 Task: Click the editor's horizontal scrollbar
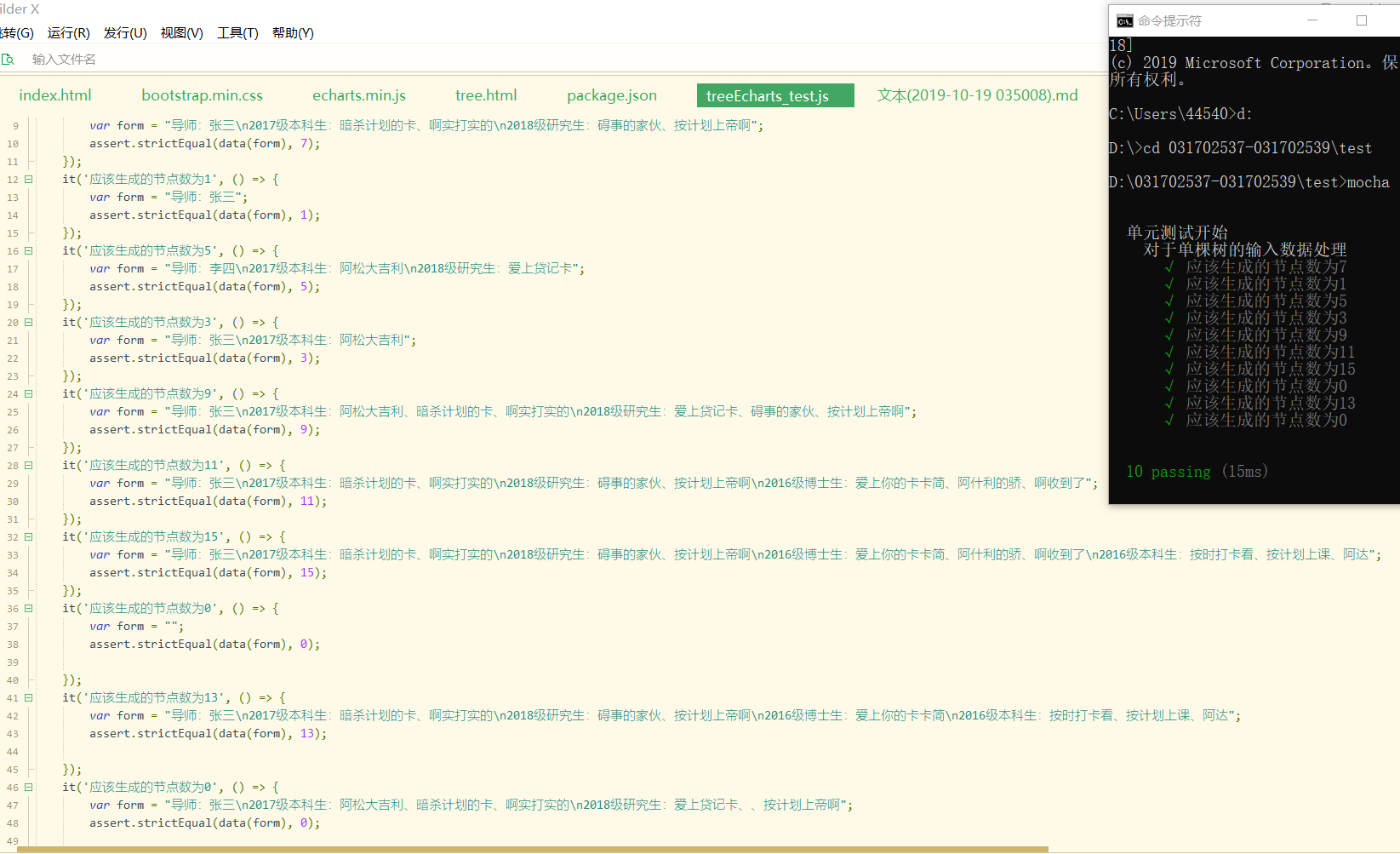coord(533,850)
